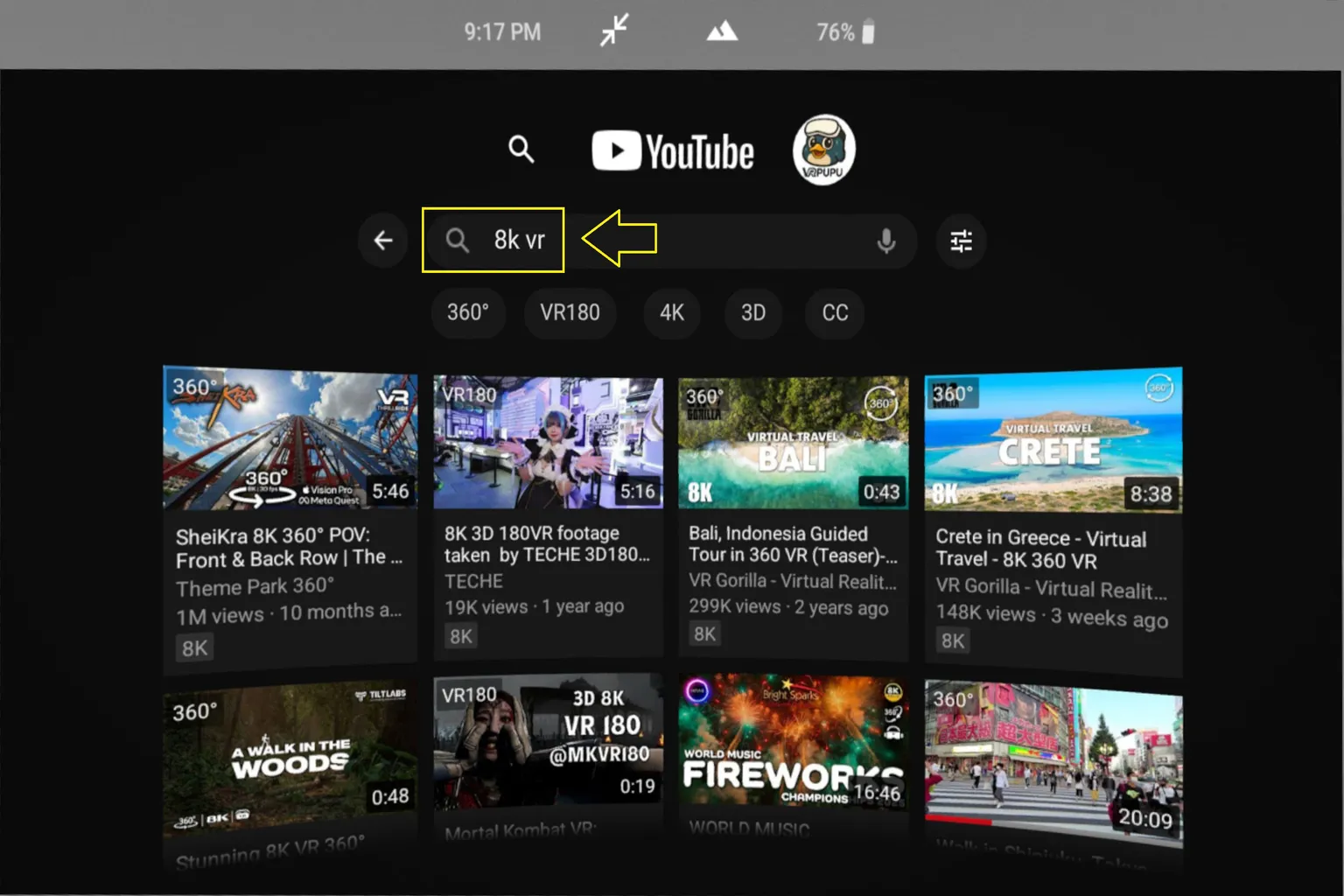Click the WORLD MUSIC video title
Screen dimensions: 1344x896
(x=749, y=829)
